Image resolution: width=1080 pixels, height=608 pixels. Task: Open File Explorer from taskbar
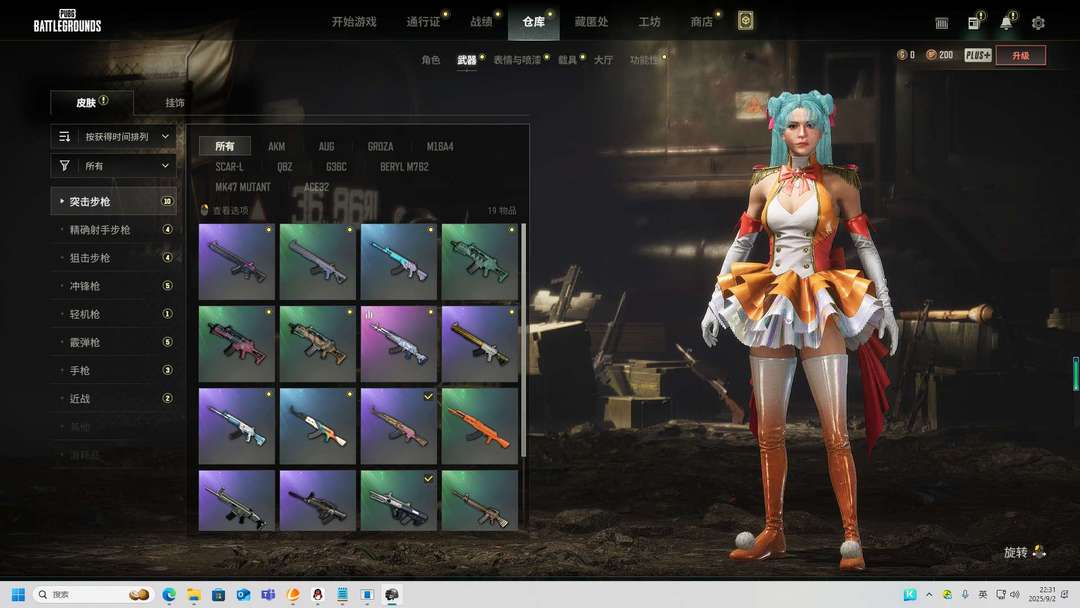click(x=194, y=594)
